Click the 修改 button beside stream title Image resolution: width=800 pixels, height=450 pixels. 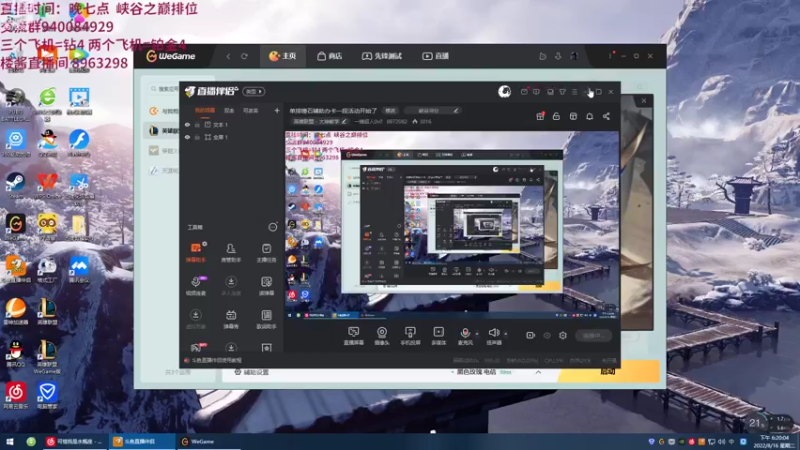390,111
